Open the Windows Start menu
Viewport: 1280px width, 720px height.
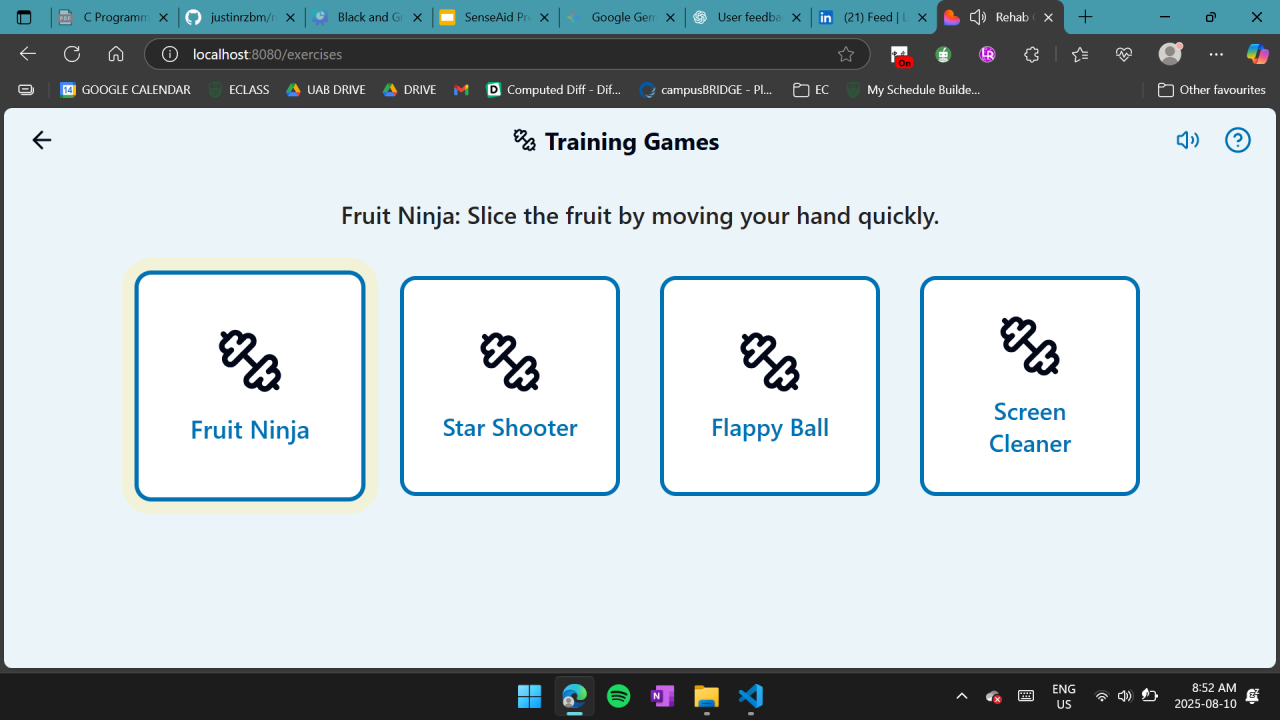(529, 696)
